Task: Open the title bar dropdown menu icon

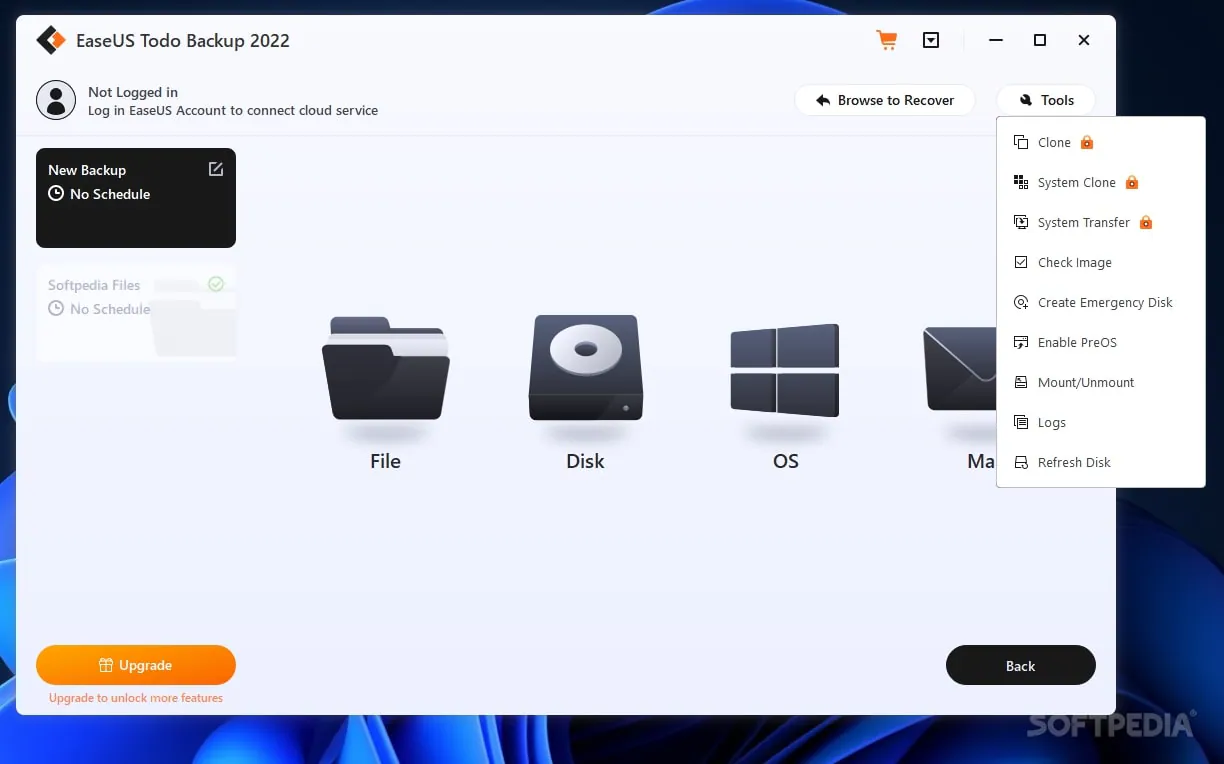Action: point(931,40)
